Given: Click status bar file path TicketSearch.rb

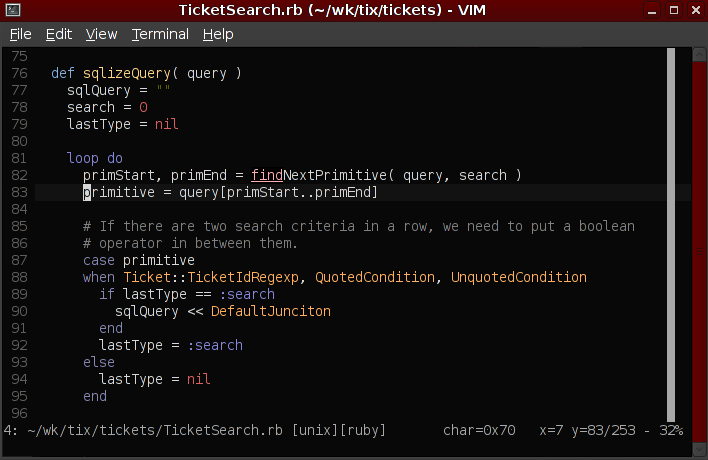Looking at the screenshot, I should coord(155,430).
